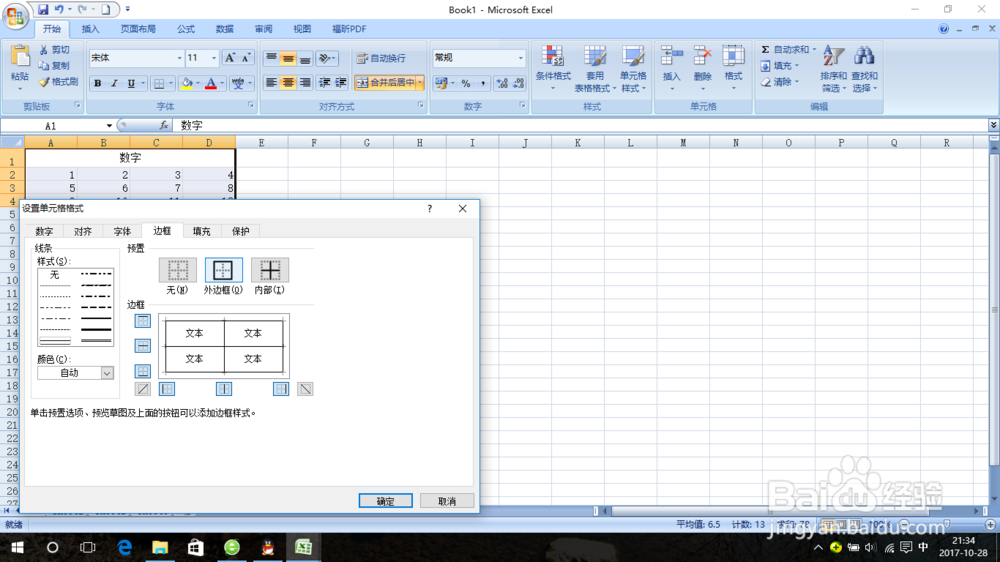Increase font size with large A
This screenshot has height=562, width=1000.
click(x=230, y=58)
